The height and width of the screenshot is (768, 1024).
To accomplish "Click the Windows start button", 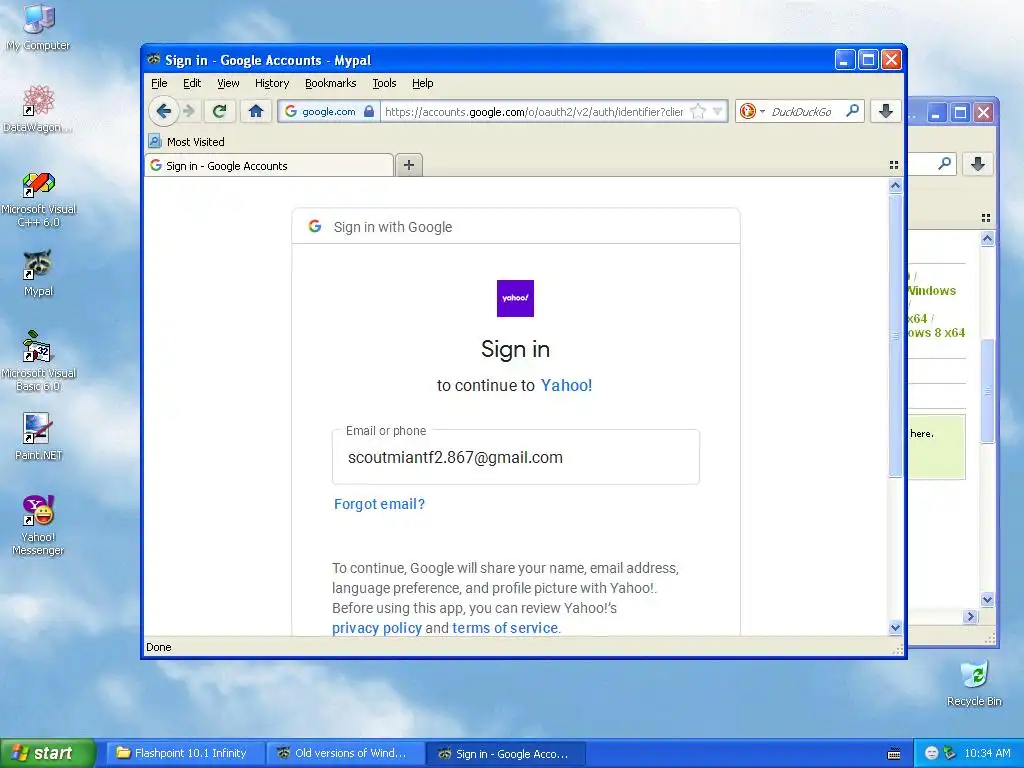I will (47, 753).
